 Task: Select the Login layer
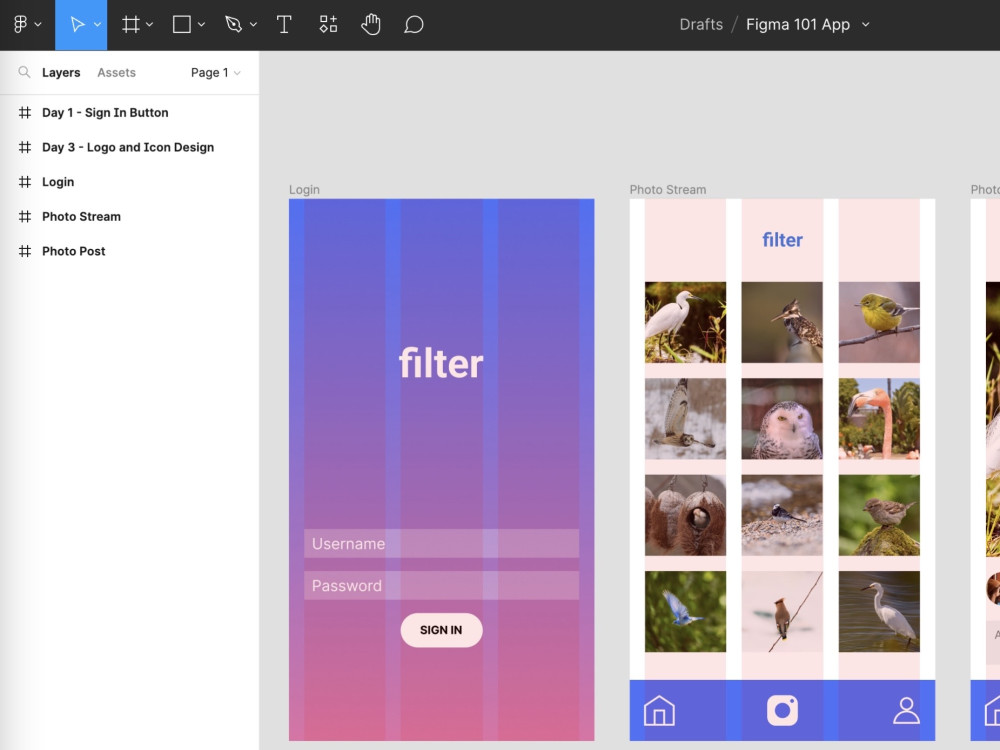129,182
